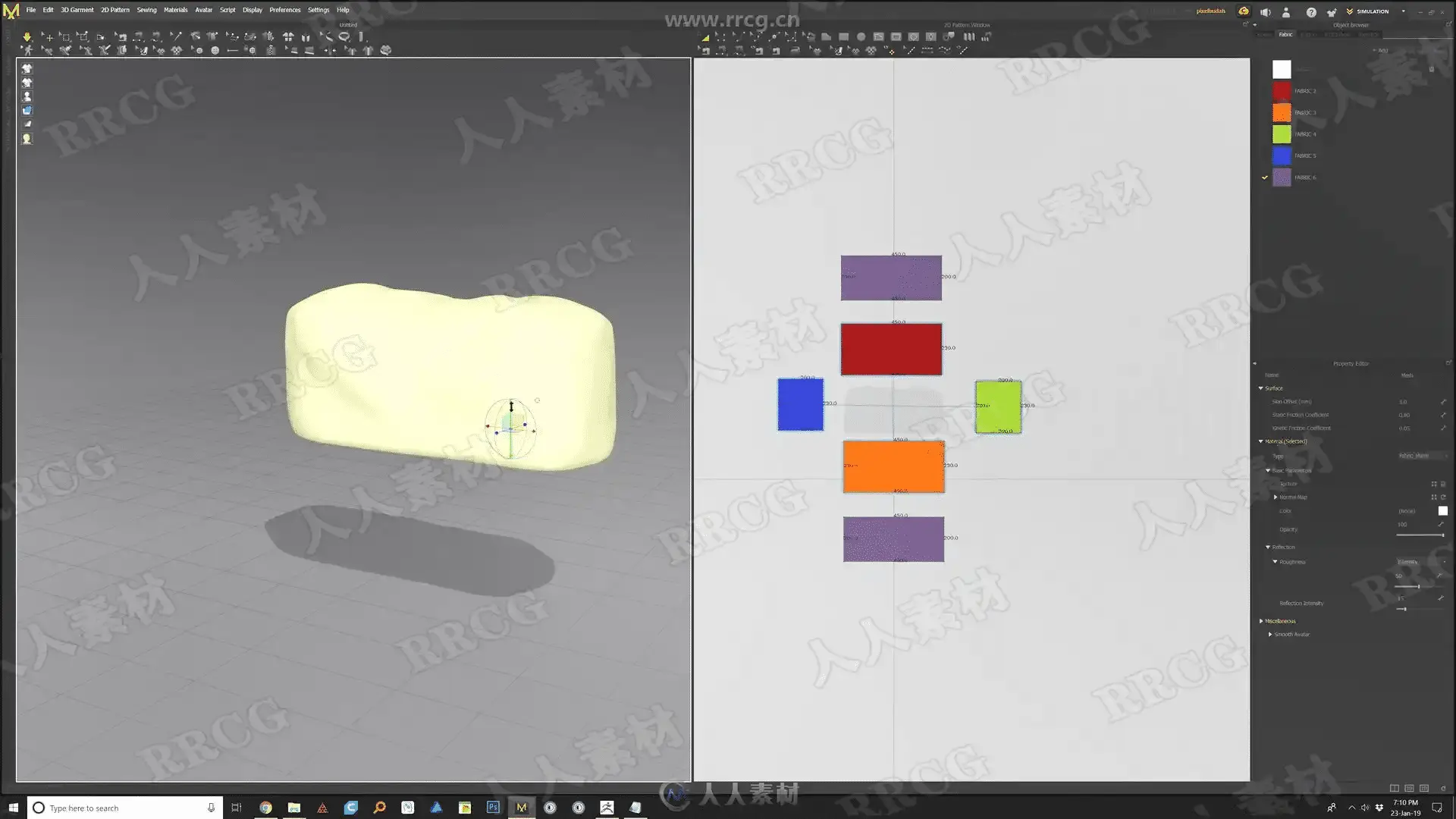
Task: Collapse the Surface section
Action: [x=1261, y=388]
